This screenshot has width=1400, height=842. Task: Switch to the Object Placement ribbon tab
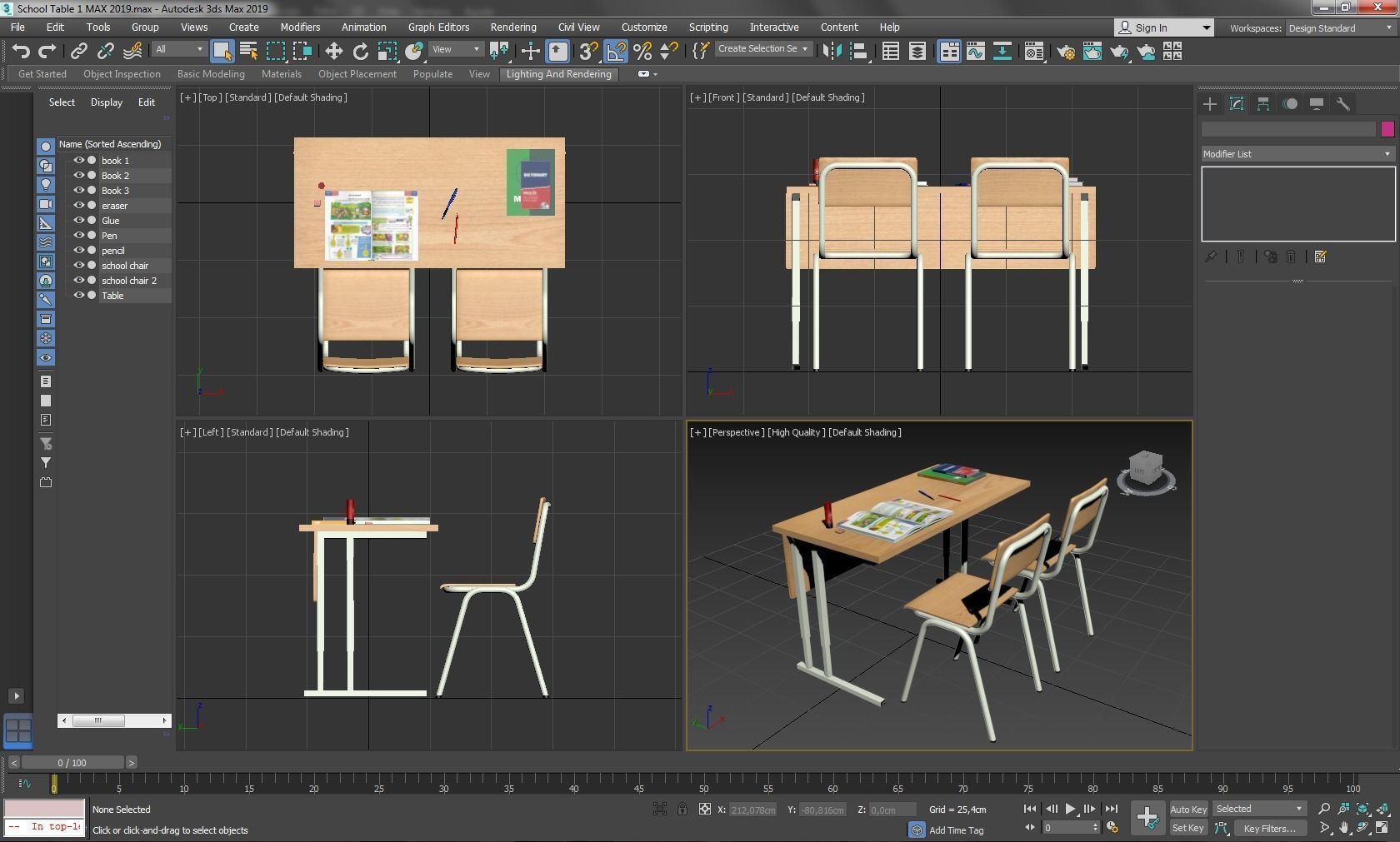point(357,74)
